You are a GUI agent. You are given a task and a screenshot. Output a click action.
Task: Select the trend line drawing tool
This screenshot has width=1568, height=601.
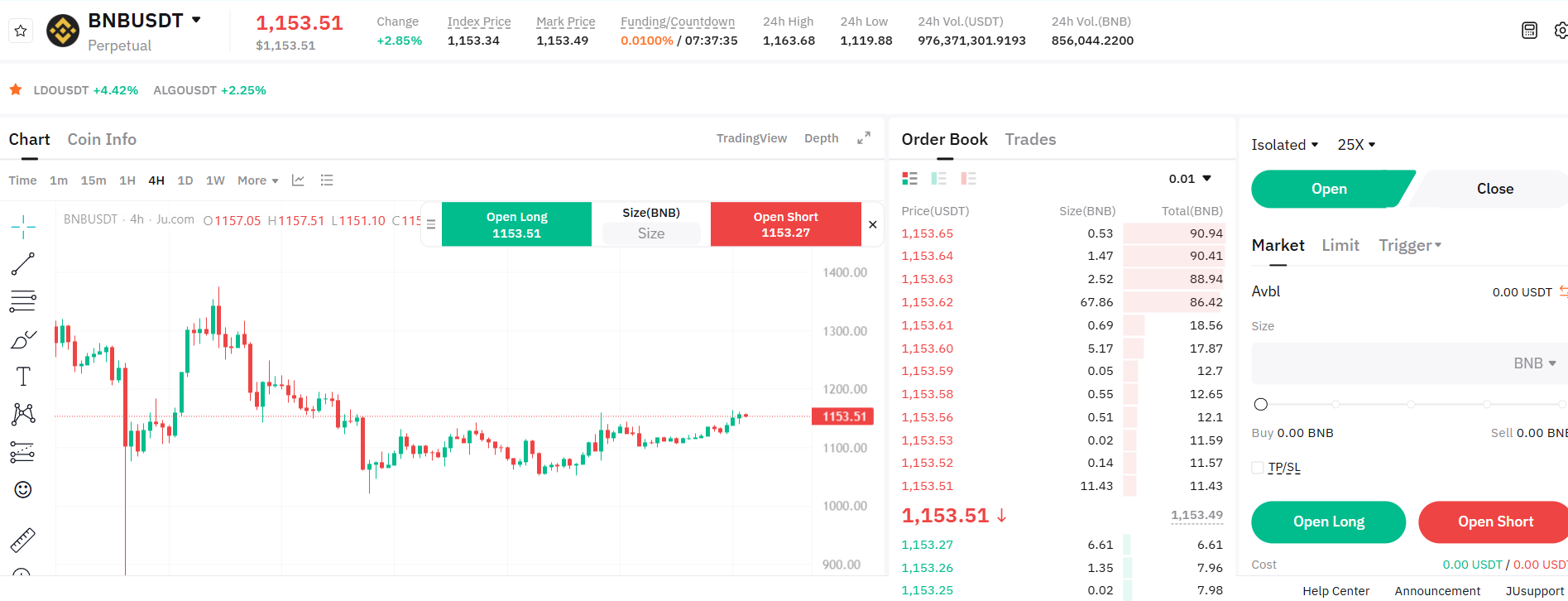click(22, 264)
